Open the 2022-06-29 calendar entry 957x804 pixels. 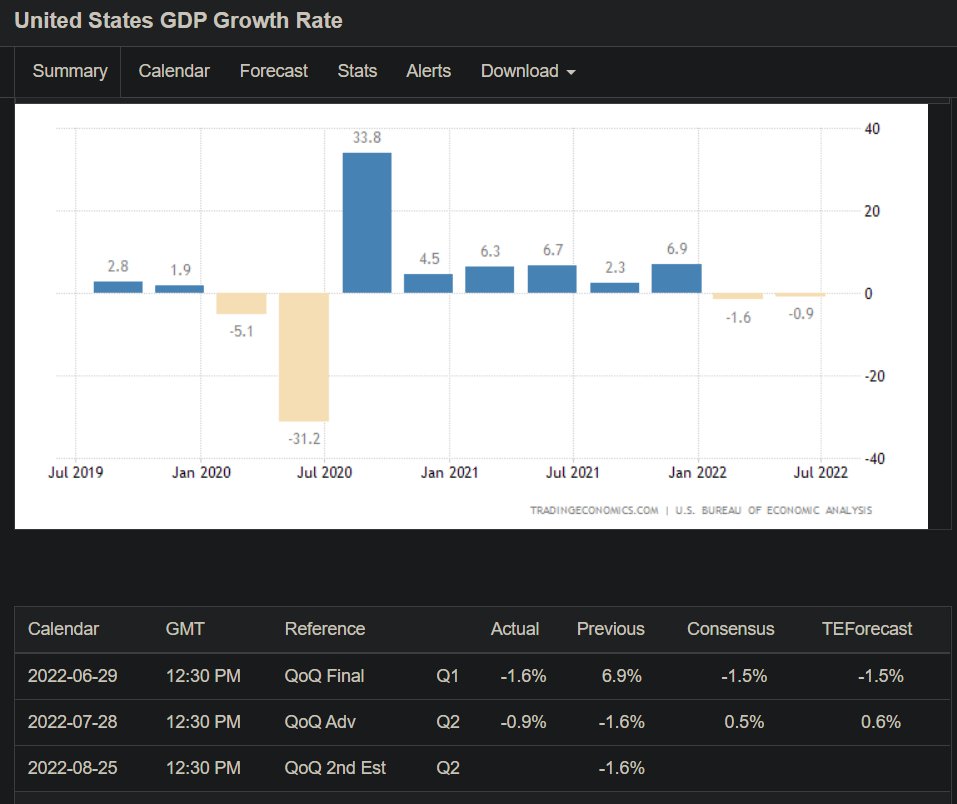(73, 676)
